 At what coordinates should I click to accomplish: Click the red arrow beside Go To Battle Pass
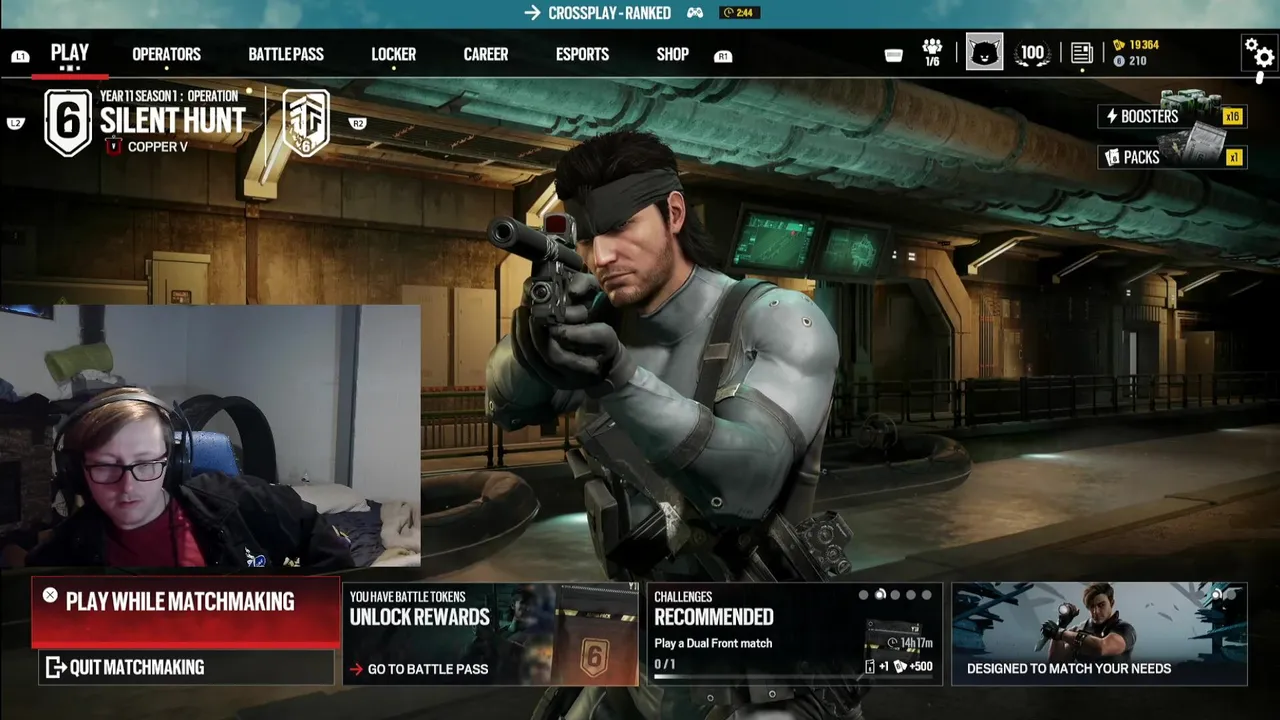[356, 669]
